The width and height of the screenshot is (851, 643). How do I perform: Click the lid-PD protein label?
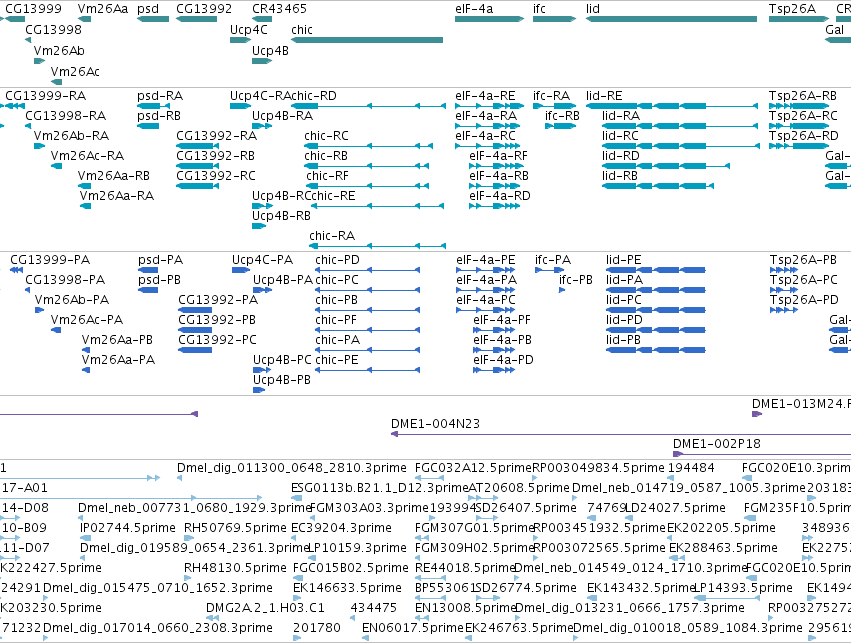point(624,320)
